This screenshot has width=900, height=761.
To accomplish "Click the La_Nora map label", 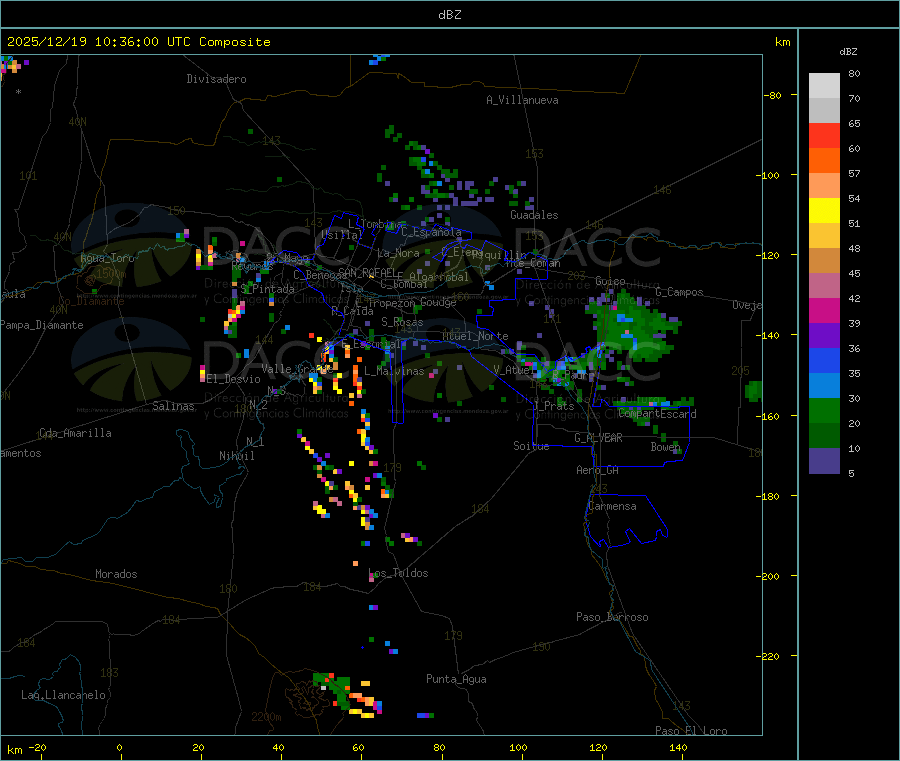I will tap(398, 253).
